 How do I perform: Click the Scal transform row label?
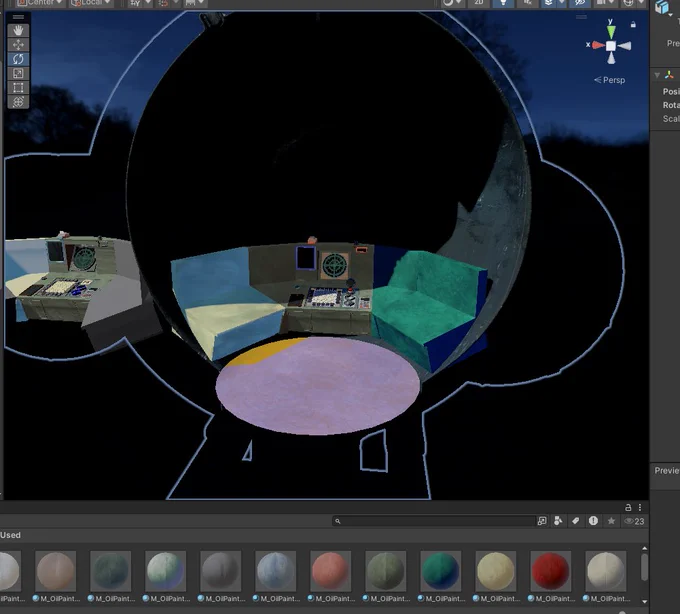point(670,119)
